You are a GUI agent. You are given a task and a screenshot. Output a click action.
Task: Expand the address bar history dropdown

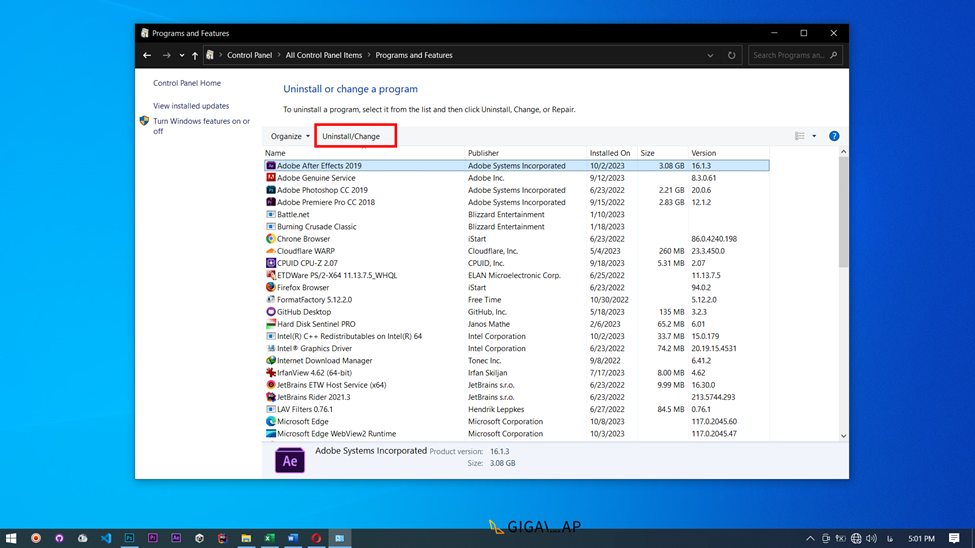[x=710, y=55]
